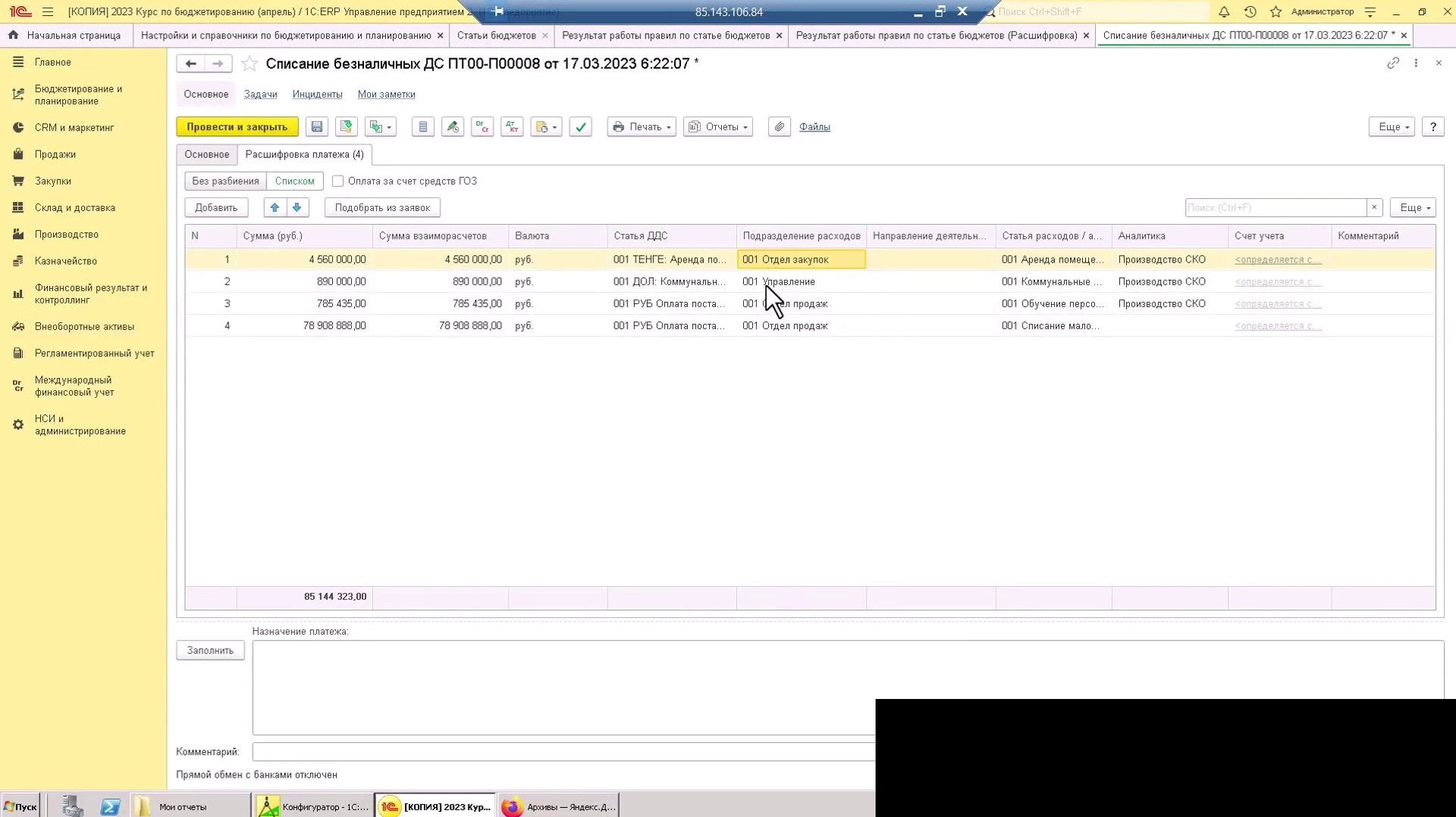This screenshot has height=817, width=1456.
Task: Add document to favorites star
Action: pos(249,64)
